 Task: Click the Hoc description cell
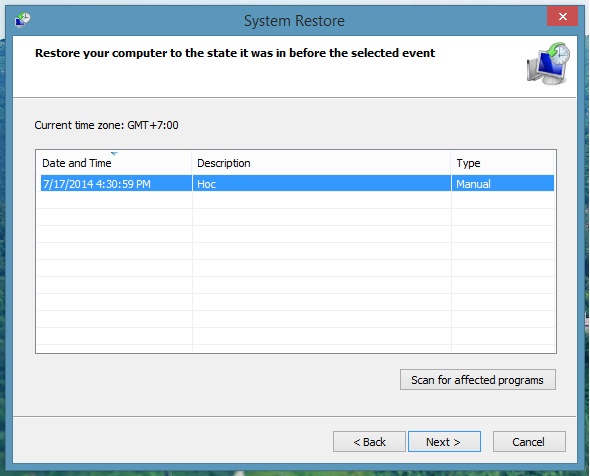207,184
